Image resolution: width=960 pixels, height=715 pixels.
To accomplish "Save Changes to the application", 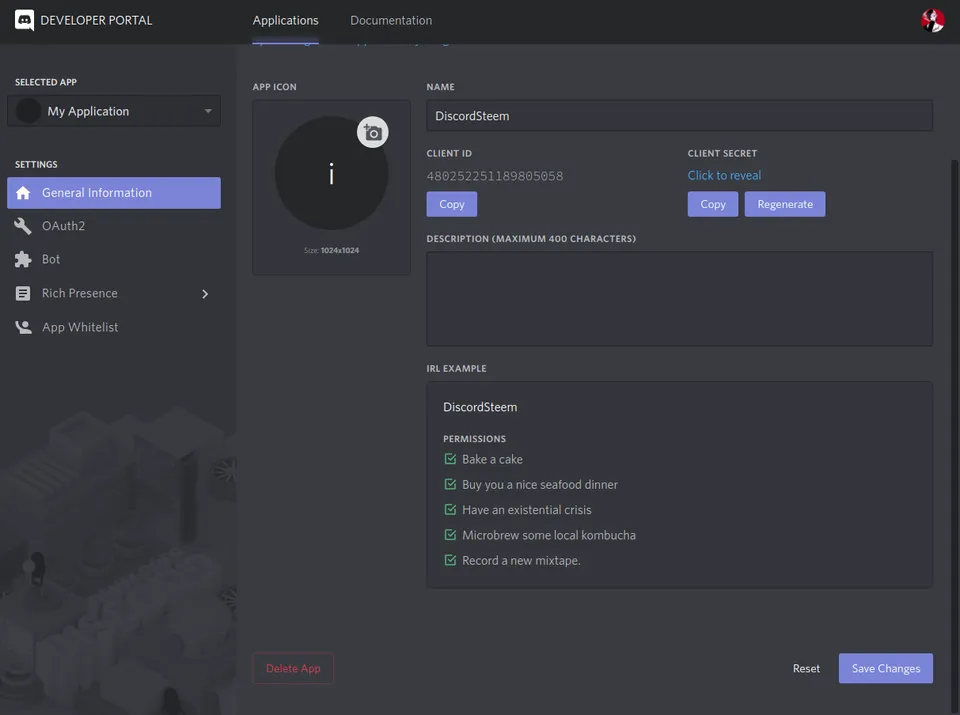I will coord(886,668).
